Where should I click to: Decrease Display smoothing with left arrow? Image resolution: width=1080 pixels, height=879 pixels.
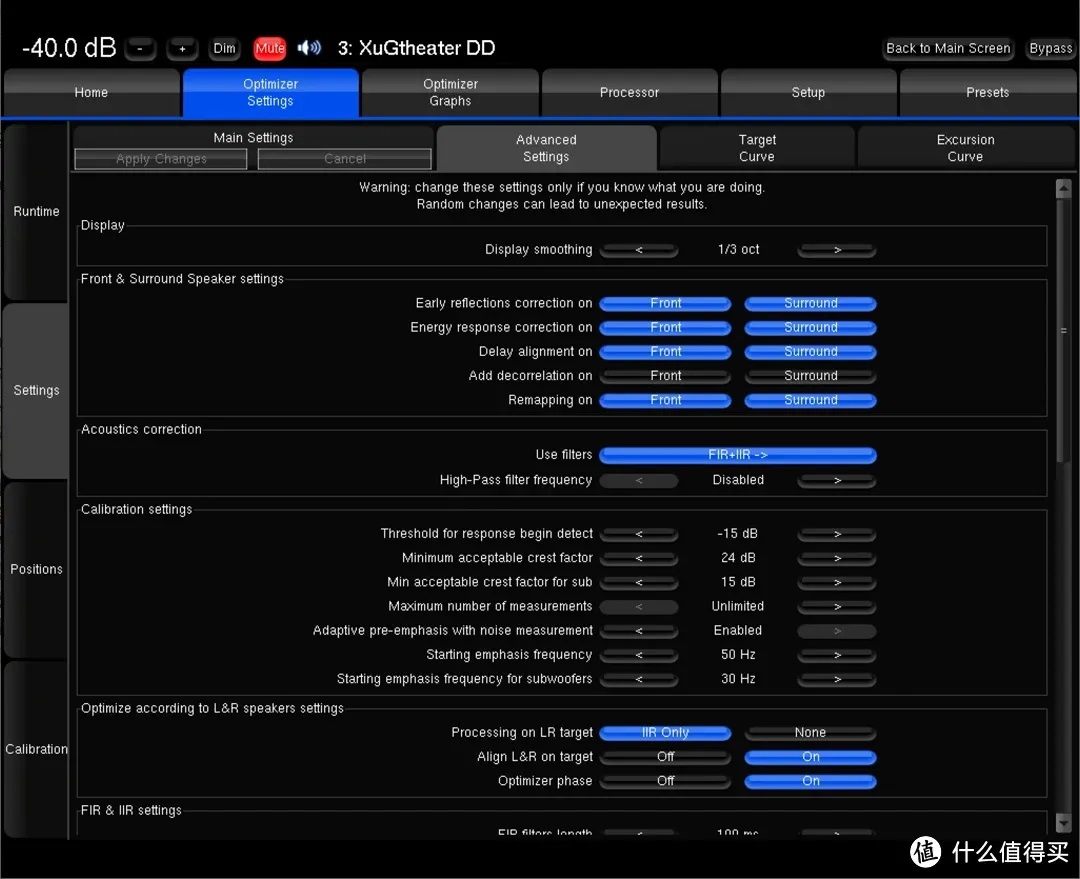[x=639, y=249]
